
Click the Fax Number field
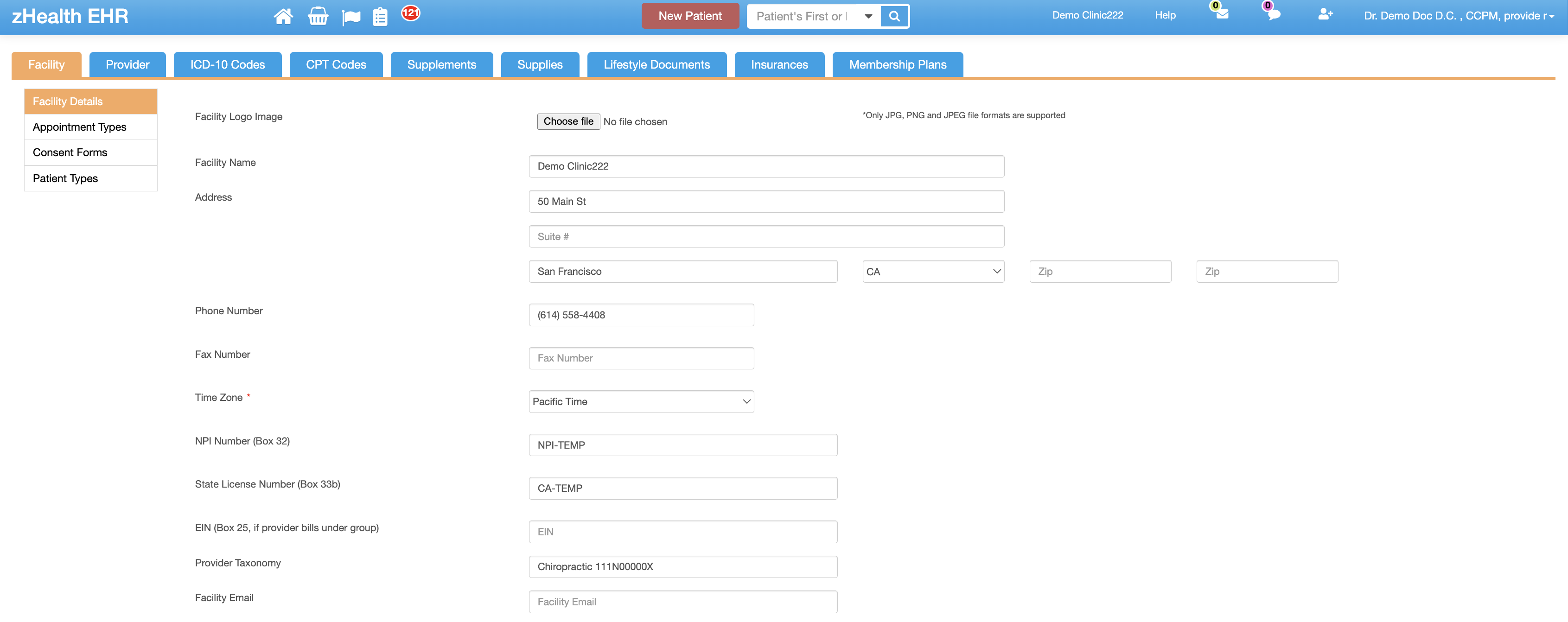click(641, 358)
